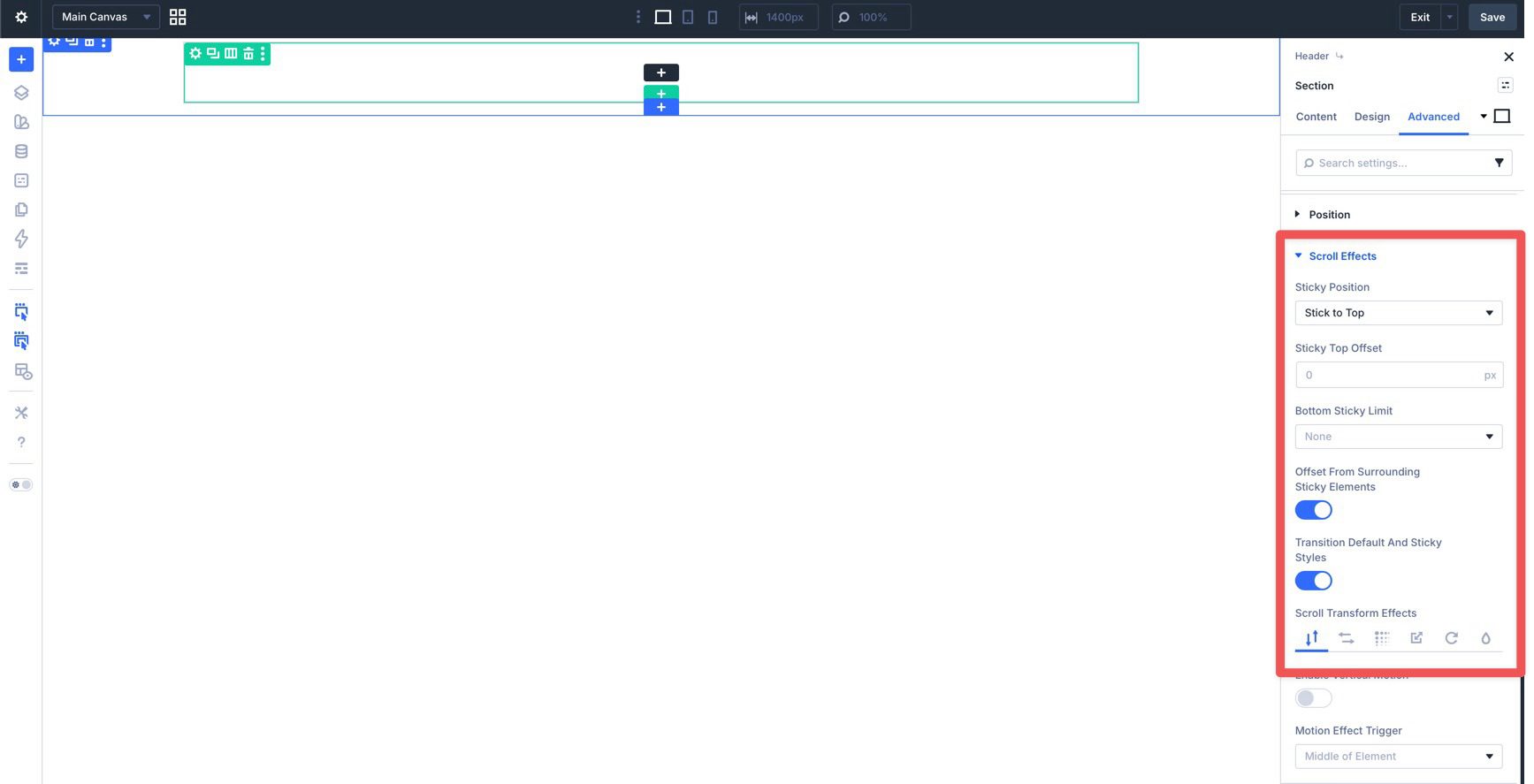
Task: Open the green row three-dot menu
Action: click(x=263, y=54)
